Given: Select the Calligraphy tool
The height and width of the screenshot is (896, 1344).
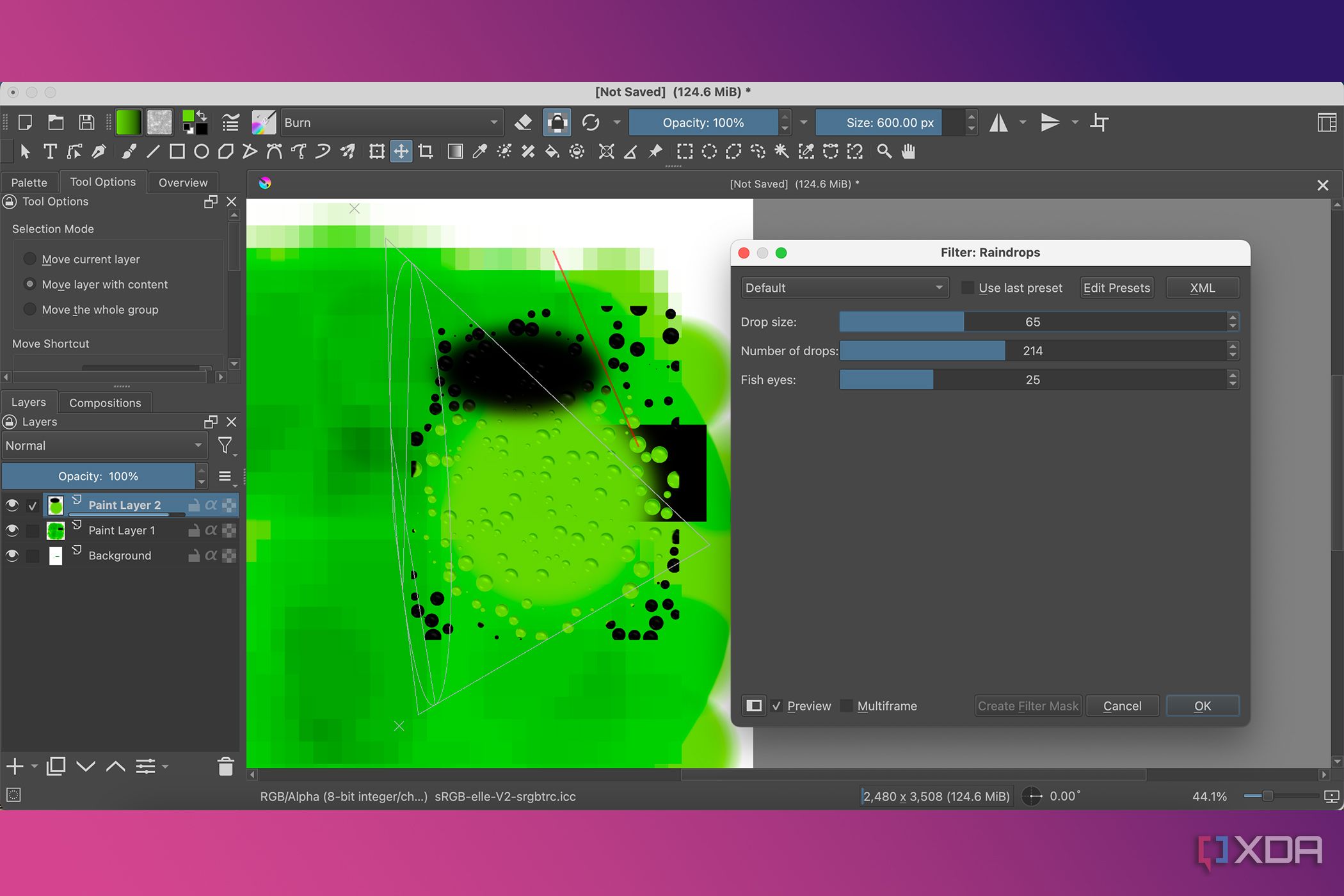Looking at the screenshot, I should coord(99,152).
